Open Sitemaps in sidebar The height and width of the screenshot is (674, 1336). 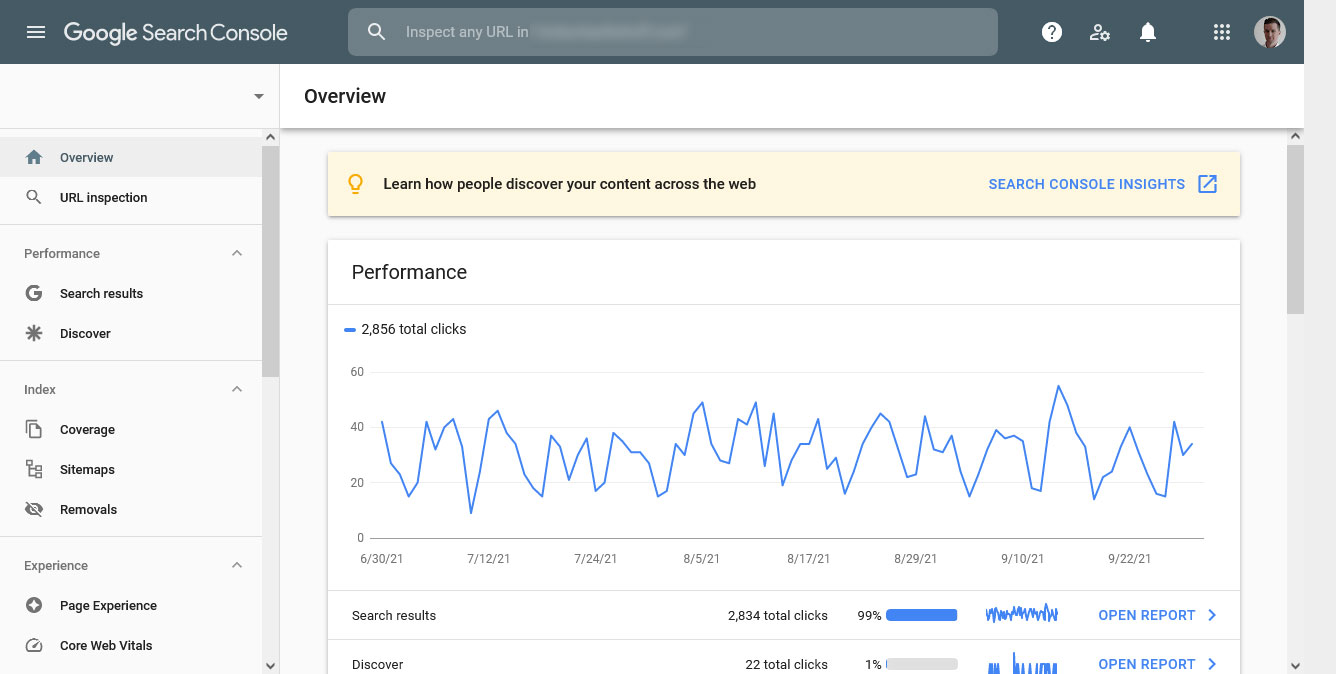131,469
